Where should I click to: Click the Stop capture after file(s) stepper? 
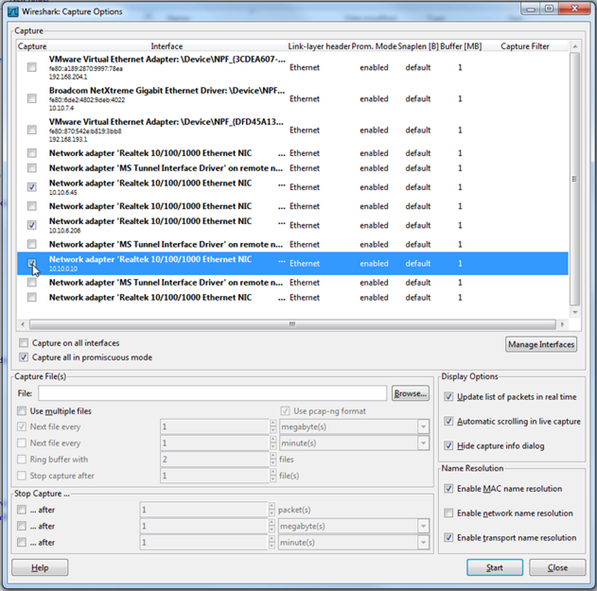(273, 476)
